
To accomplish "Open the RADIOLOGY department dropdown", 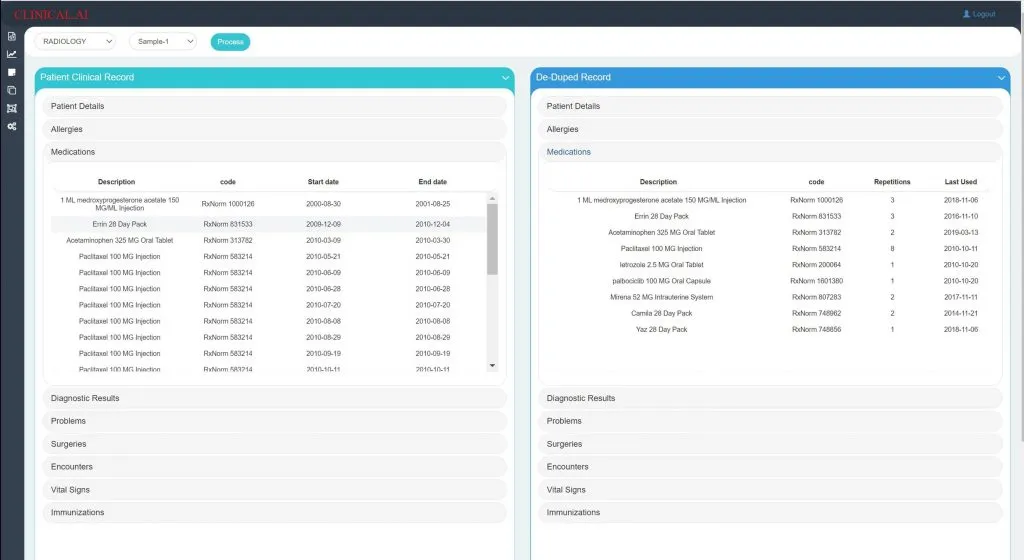I will click(75, 41).
